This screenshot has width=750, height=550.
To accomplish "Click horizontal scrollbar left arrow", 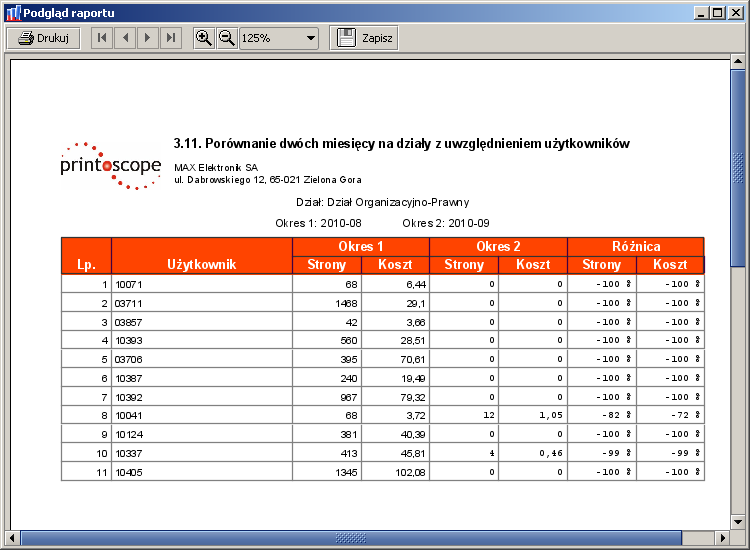I will pyautogui.click(x=12, y=538).
